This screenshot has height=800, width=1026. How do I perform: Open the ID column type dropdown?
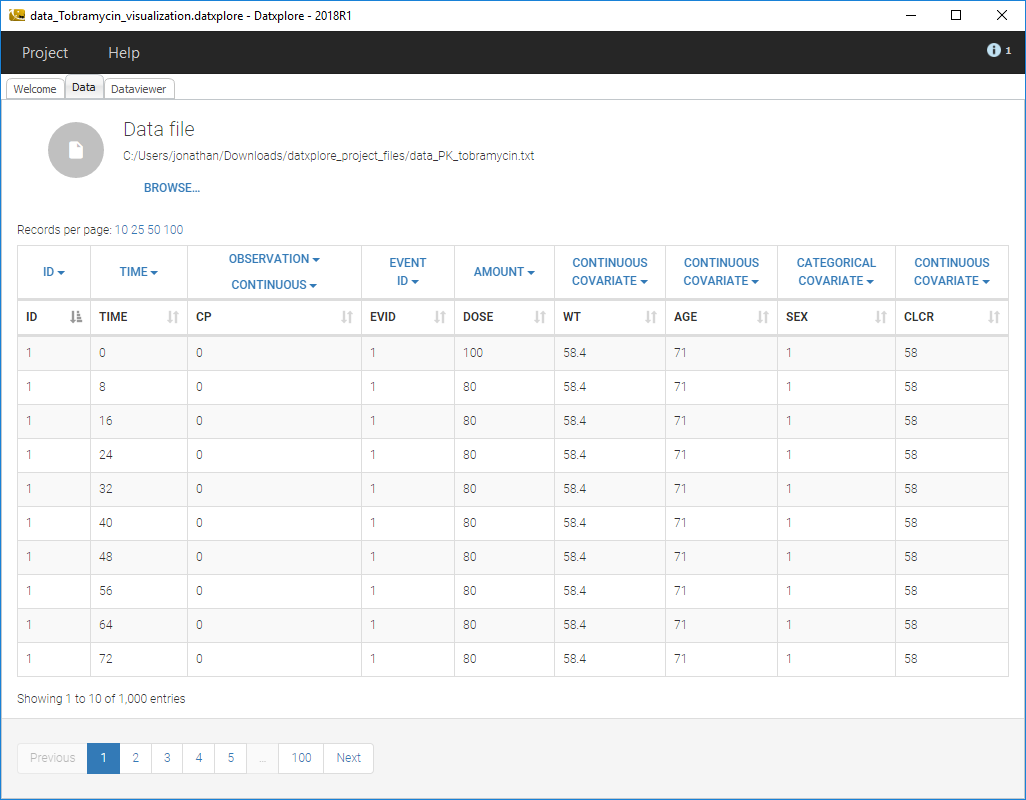(54, 271)
